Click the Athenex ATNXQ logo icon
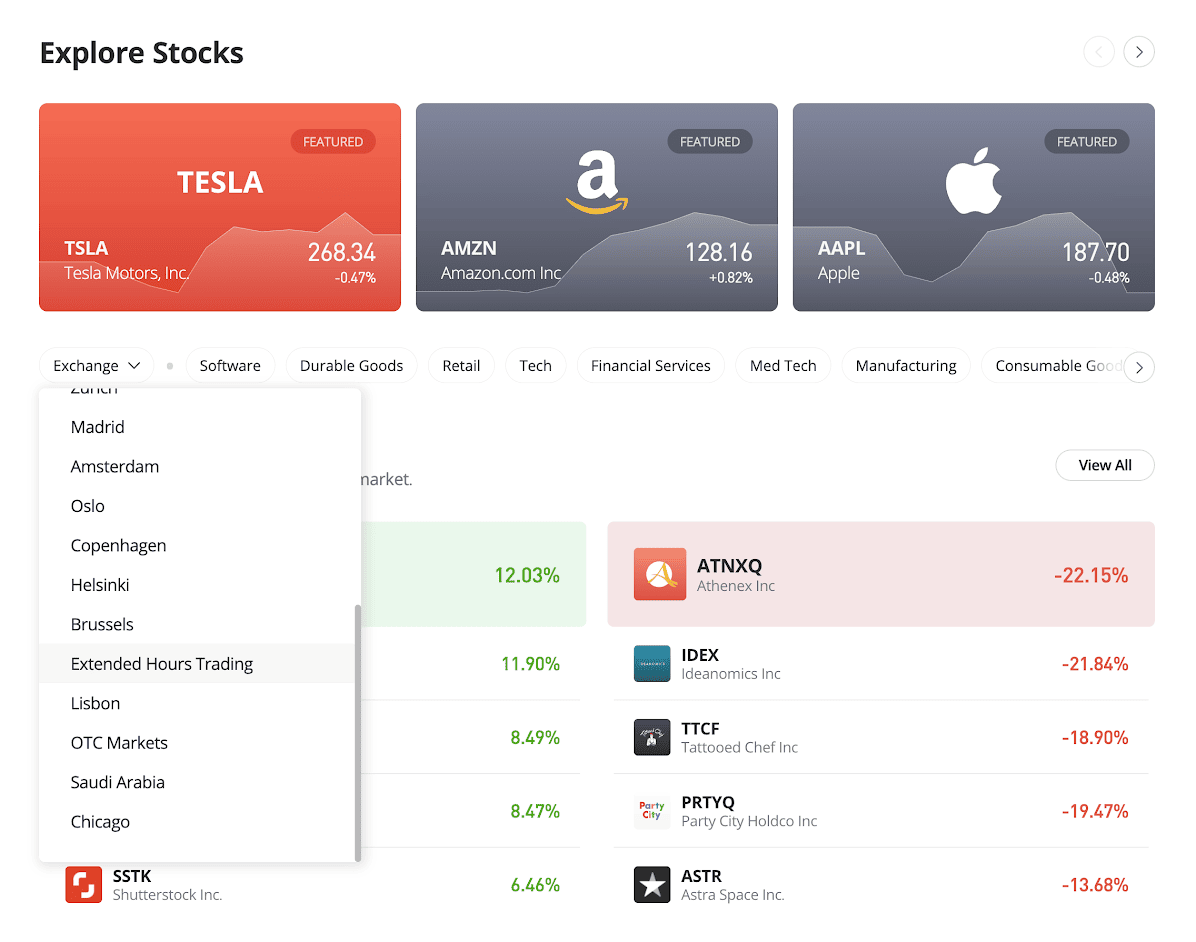 click(x=660, y=574)
